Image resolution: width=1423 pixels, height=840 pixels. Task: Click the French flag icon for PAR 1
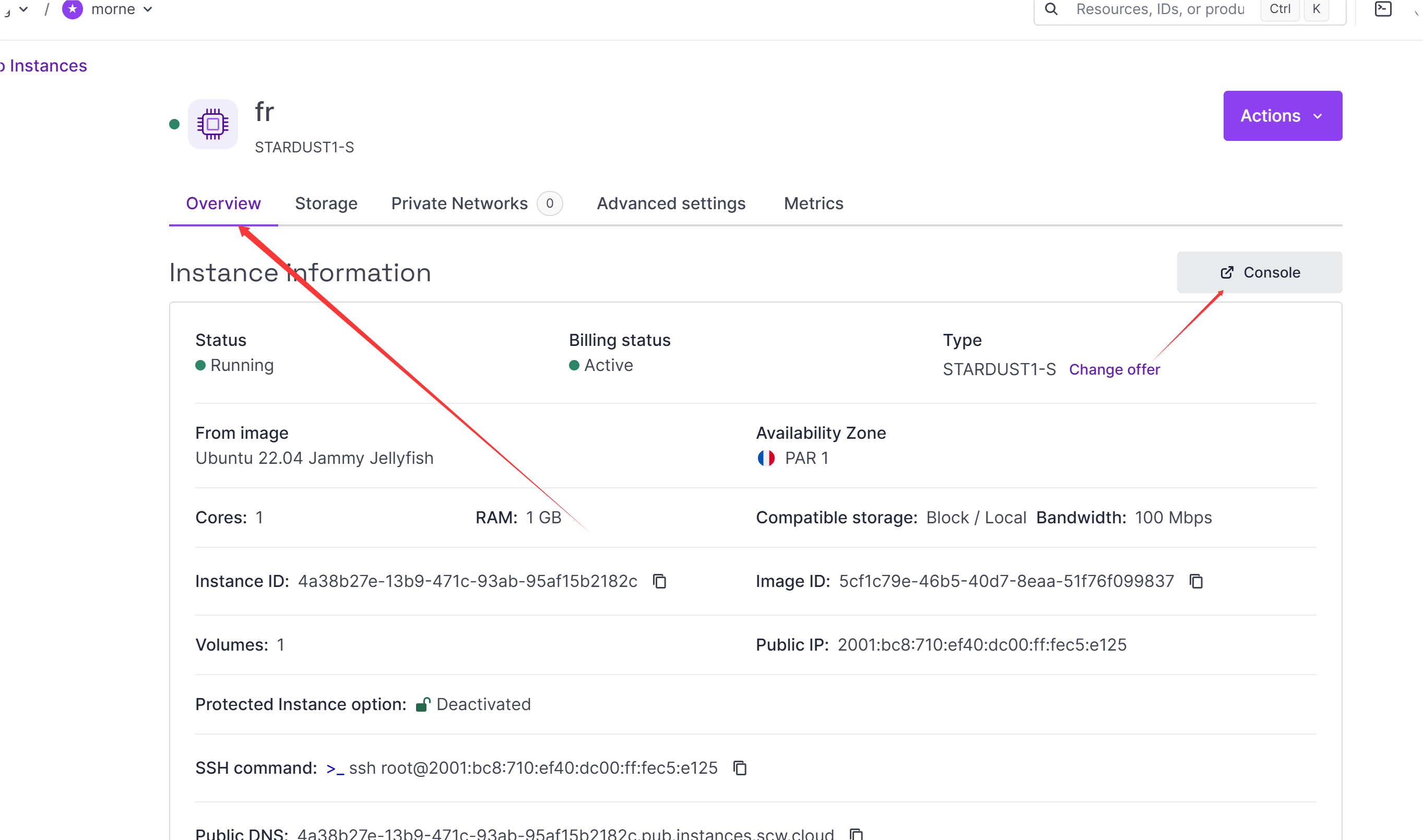coord(766,458)
